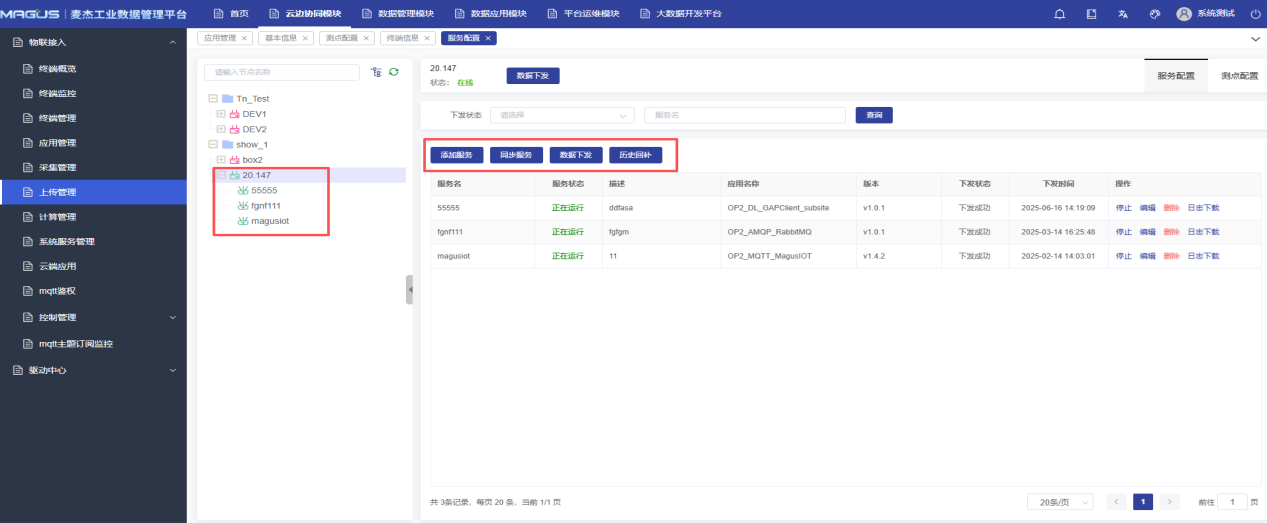The width and height of the screenshot is (1267, 523).
Task: Select the magusiot node in tree
Action: click(272, 221)
